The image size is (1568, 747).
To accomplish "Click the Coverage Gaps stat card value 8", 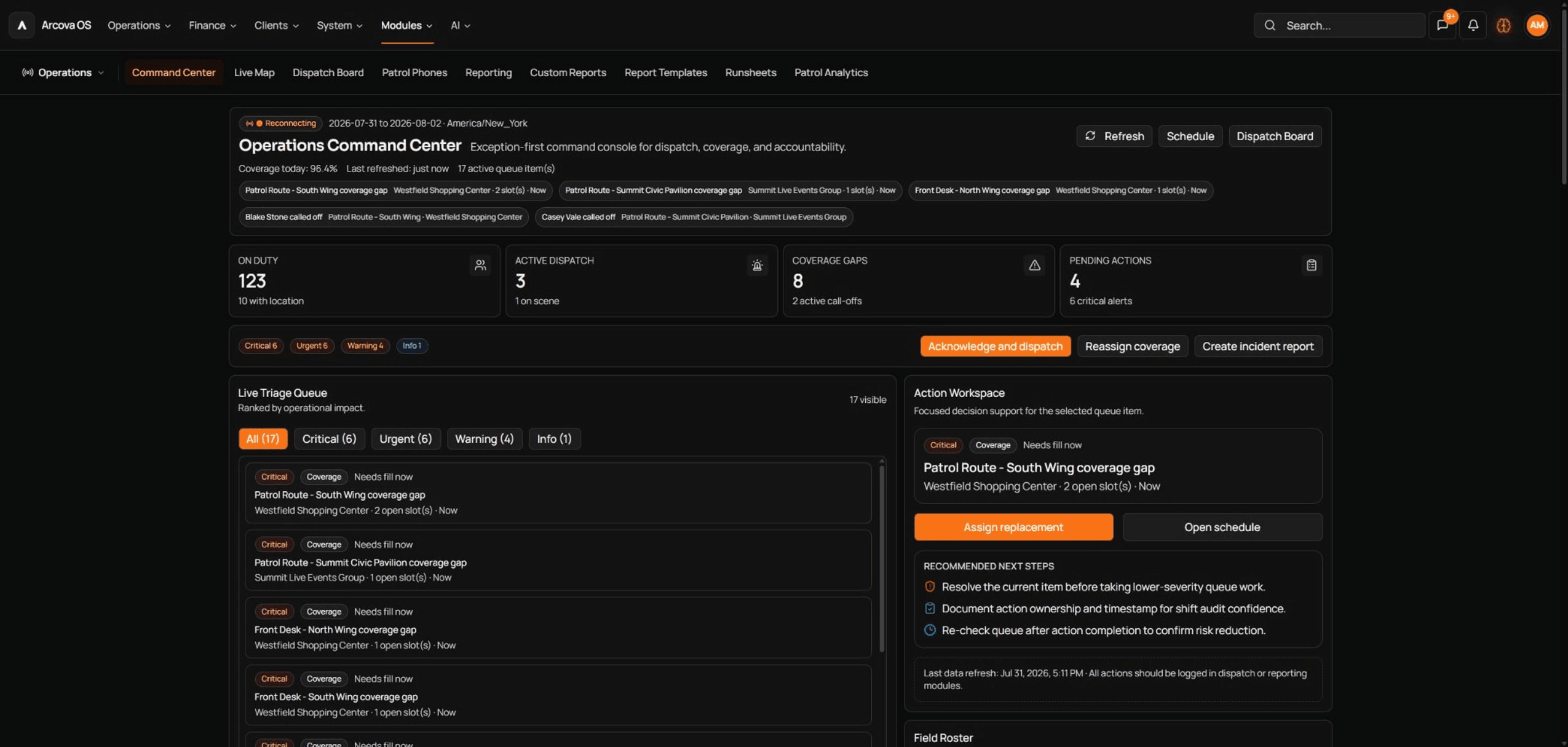I will [x=798, y=281].
